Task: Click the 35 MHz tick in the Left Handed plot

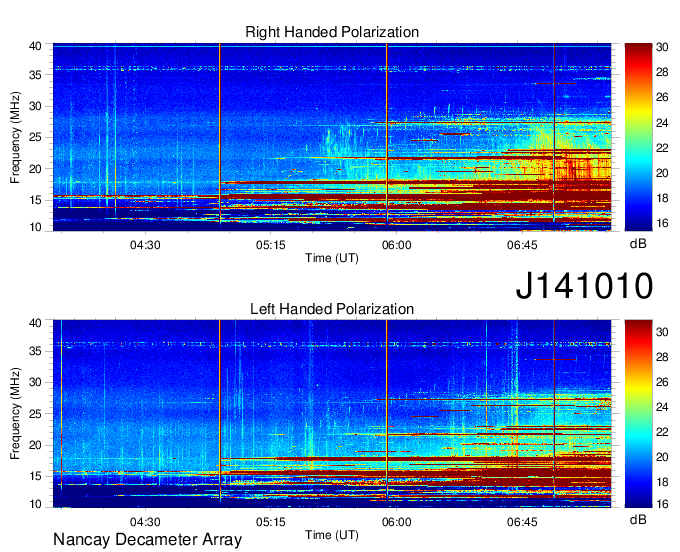Action: (35, 351)
